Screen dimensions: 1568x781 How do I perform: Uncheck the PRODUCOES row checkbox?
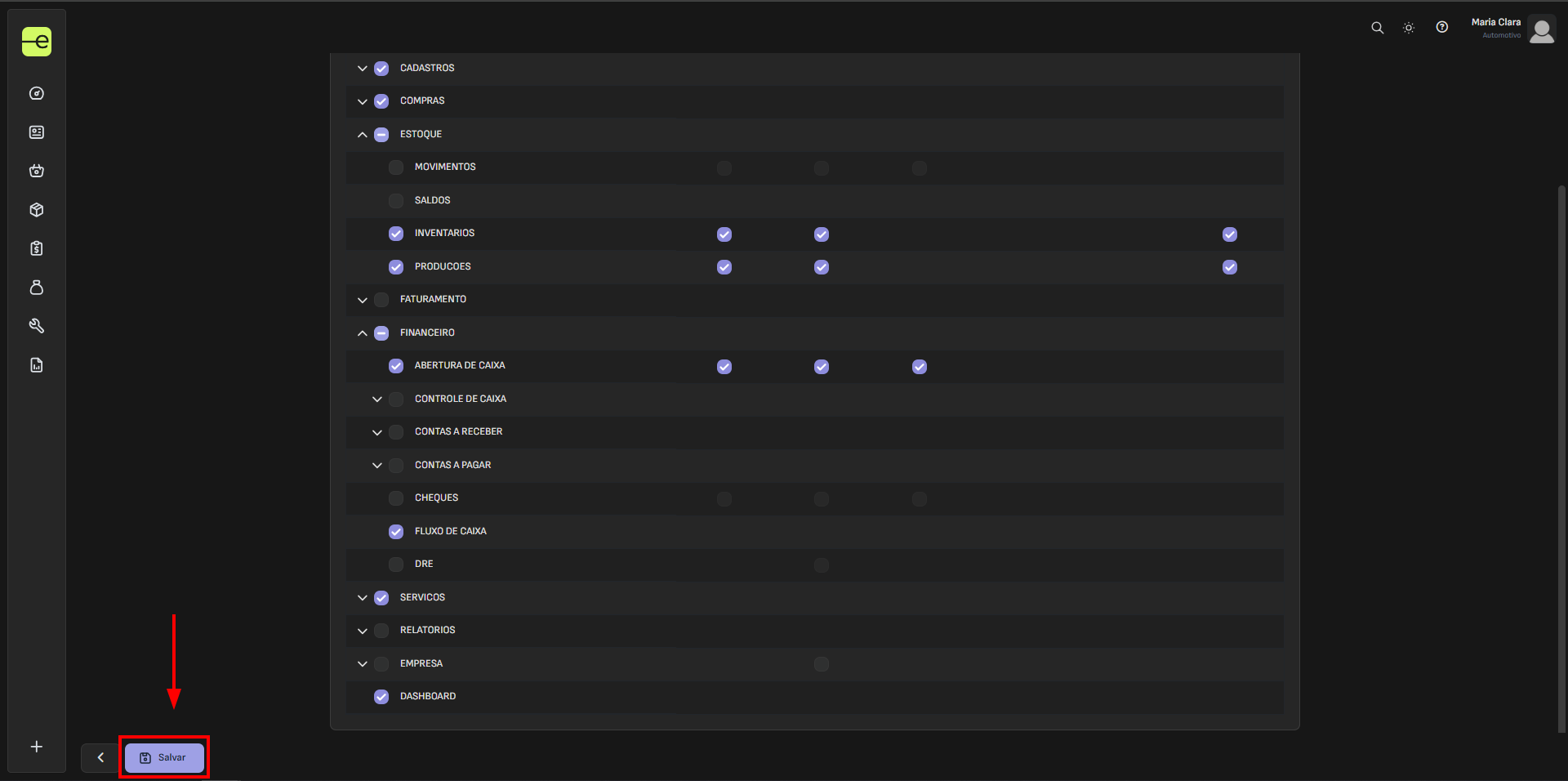(x=396, y=267)
